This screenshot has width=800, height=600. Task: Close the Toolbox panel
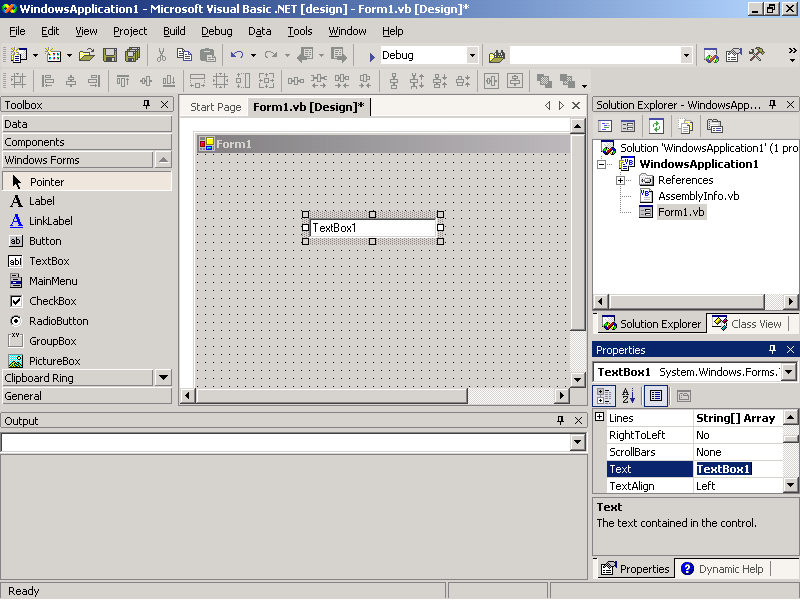[164, 105]
